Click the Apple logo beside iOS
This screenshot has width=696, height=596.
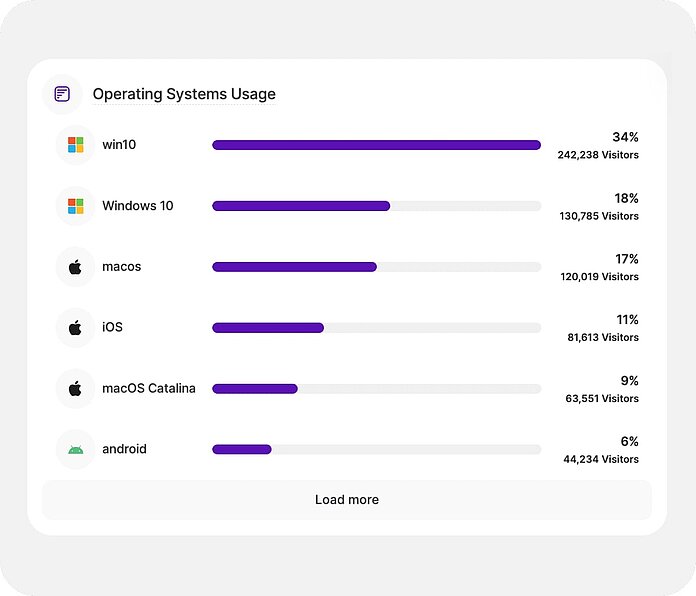click(x=76, y=327)
